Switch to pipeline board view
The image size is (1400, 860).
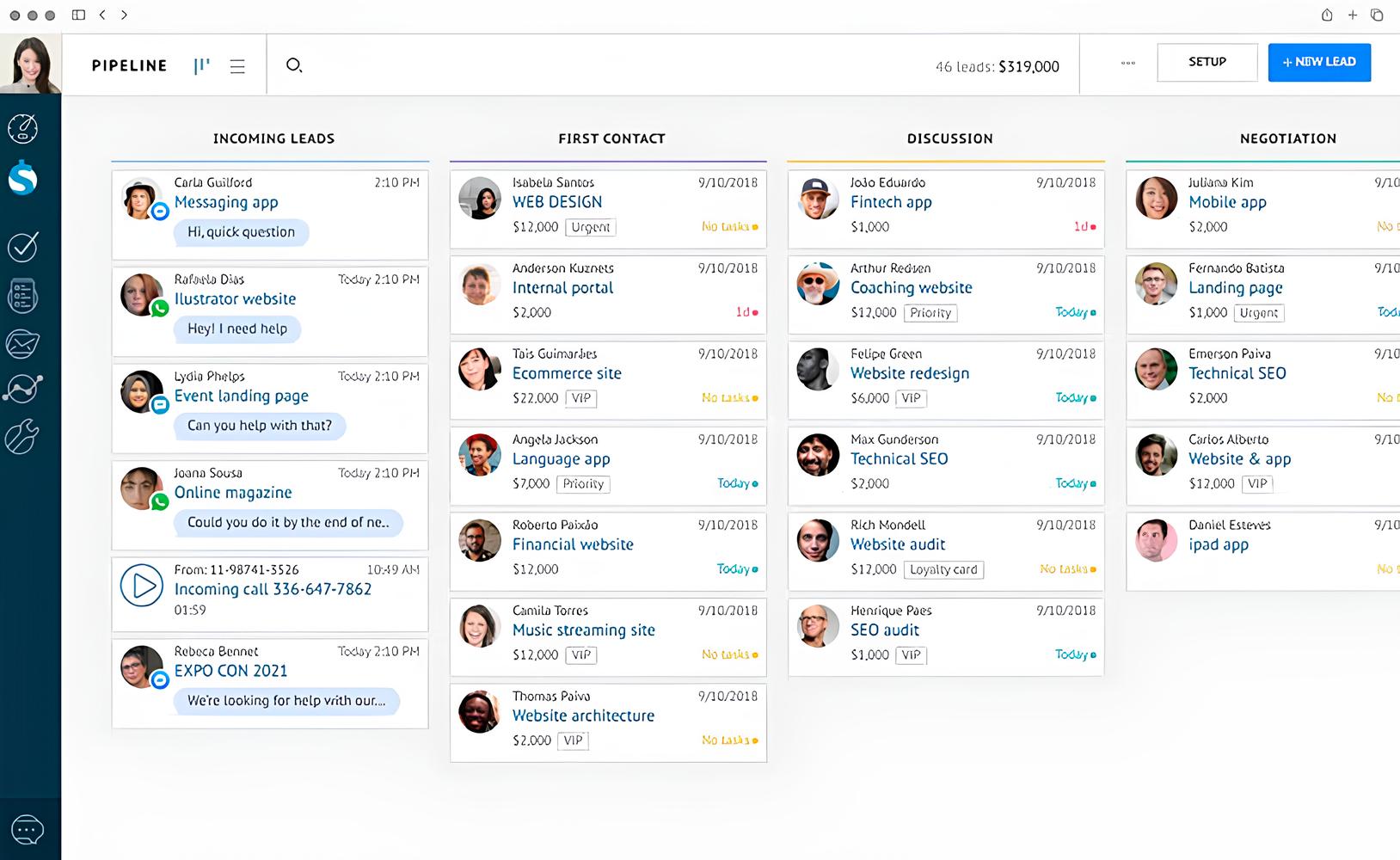[202, 66]
